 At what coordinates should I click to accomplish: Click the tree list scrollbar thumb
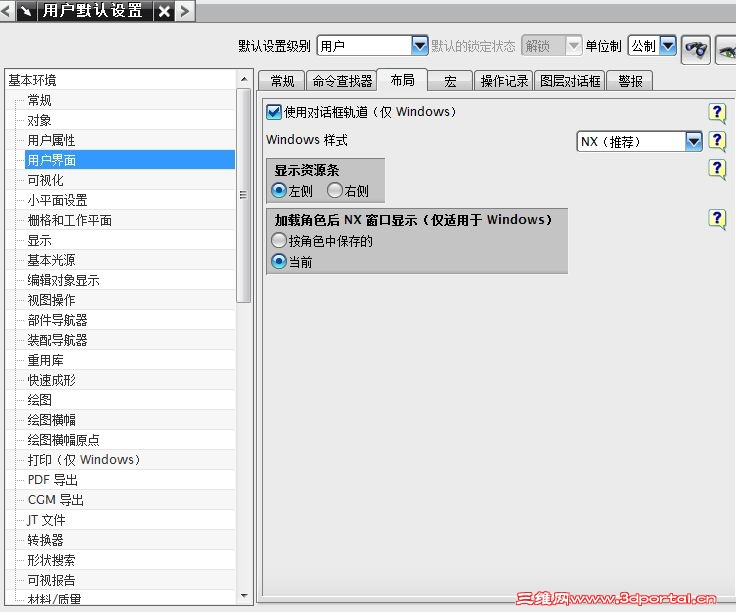244,196
